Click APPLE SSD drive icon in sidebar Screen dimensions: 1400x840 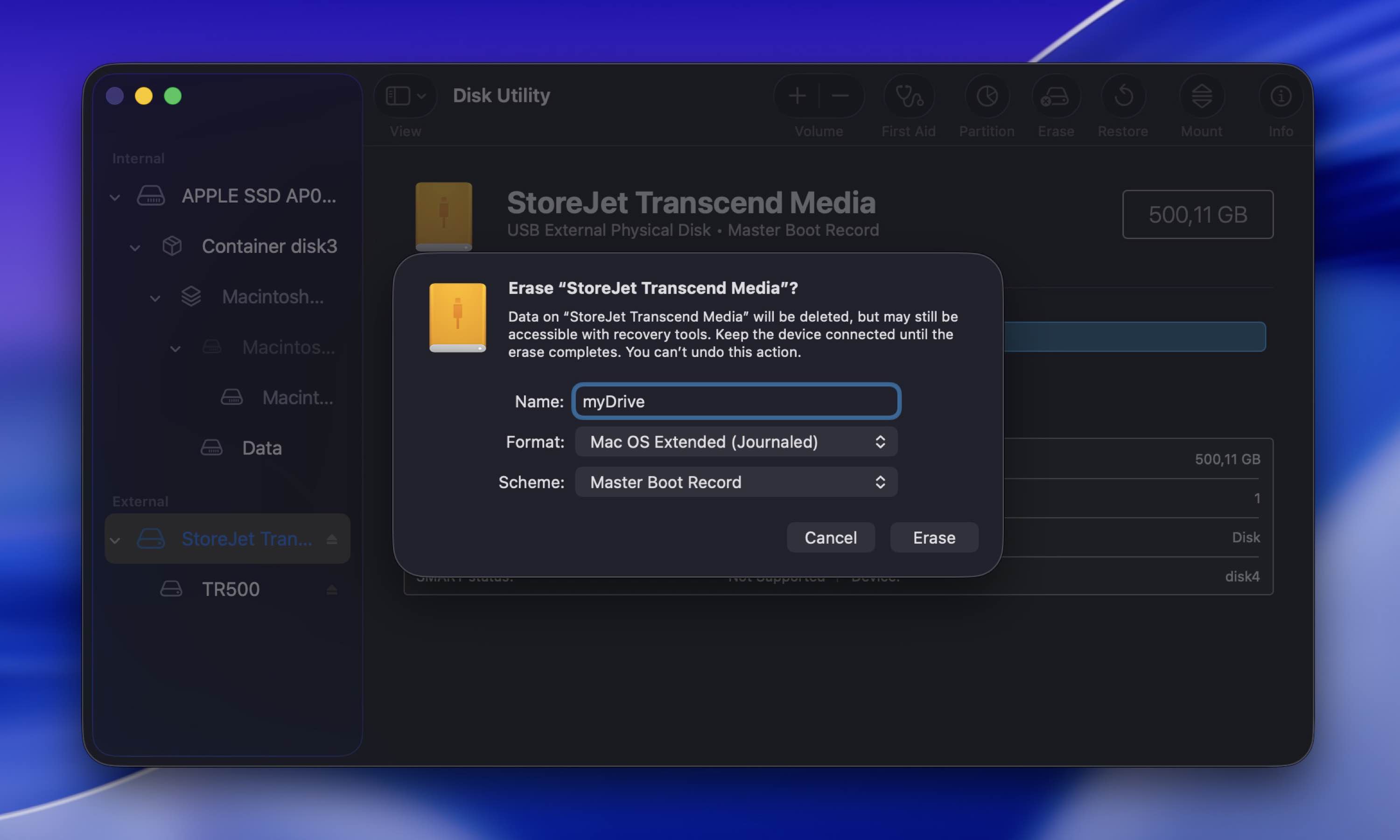point(151,196)
